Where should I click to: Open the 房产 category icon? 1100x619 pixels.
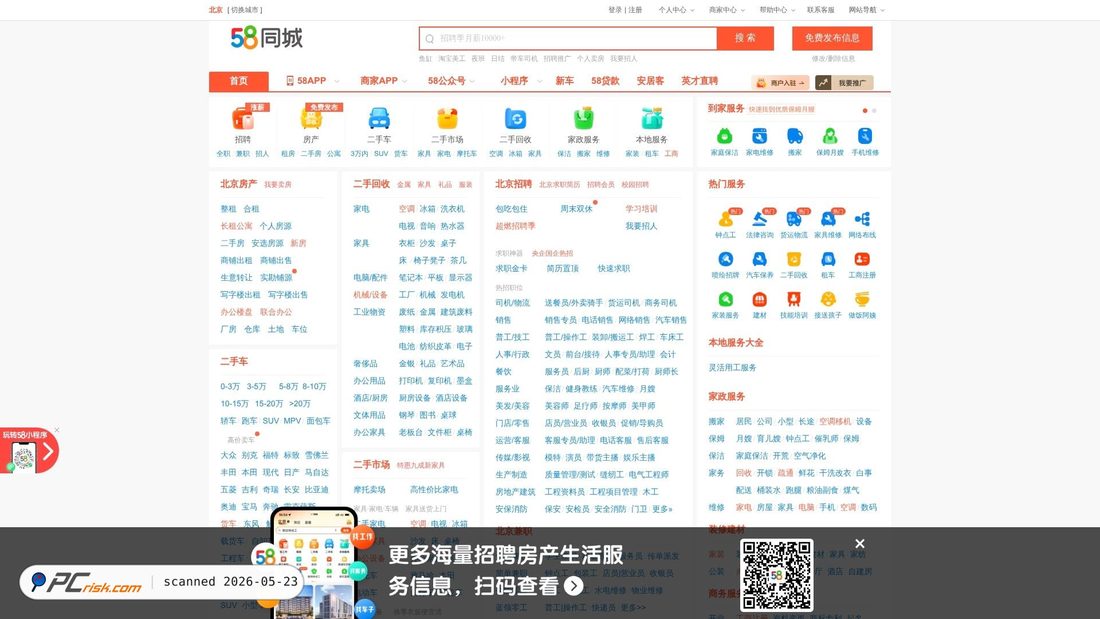311,119
